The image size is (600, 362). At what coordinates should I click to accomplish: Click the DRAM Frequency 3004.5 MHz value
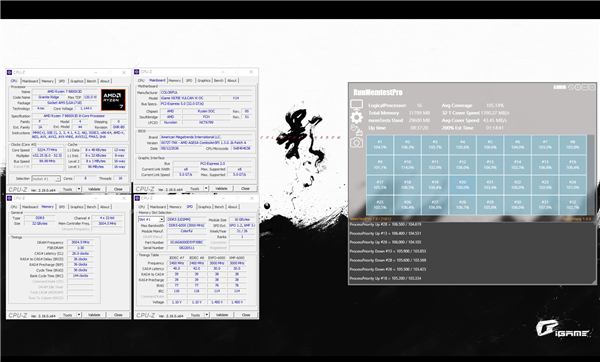(80, 242)
